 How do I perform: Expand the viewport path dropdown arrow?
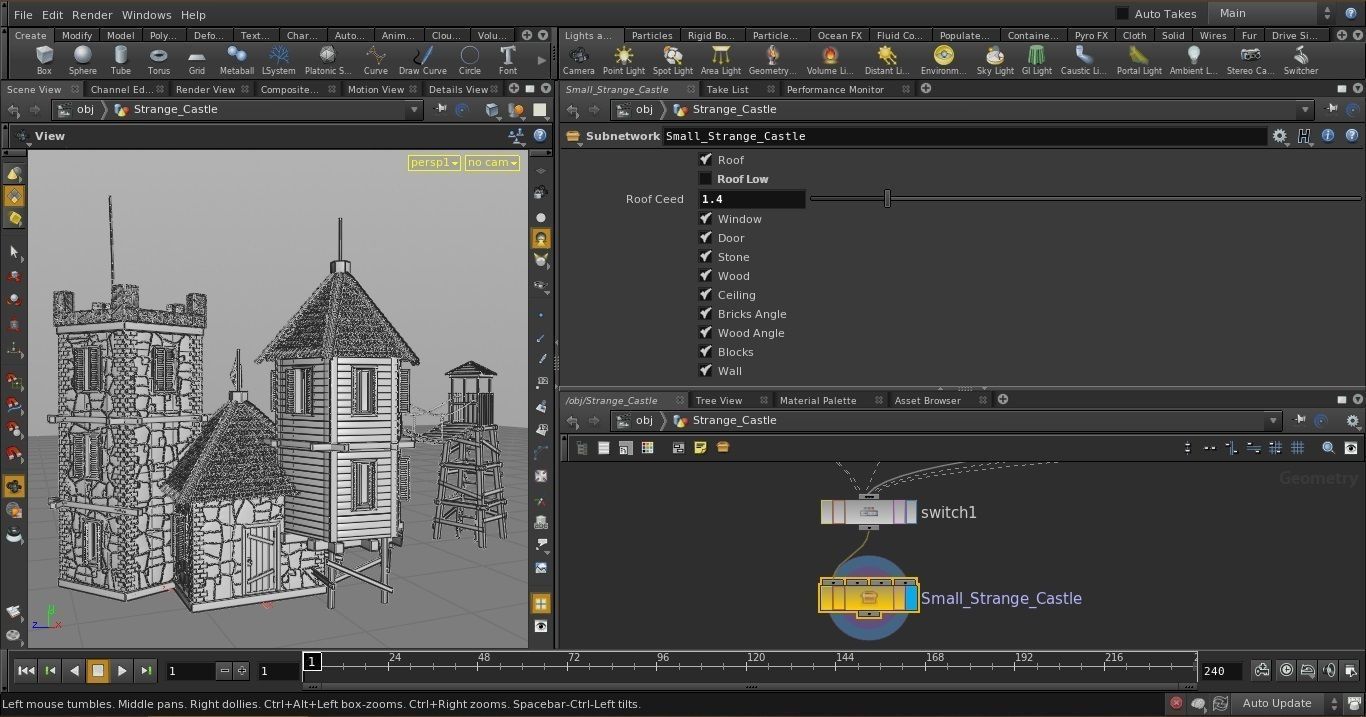coord(414,110)
